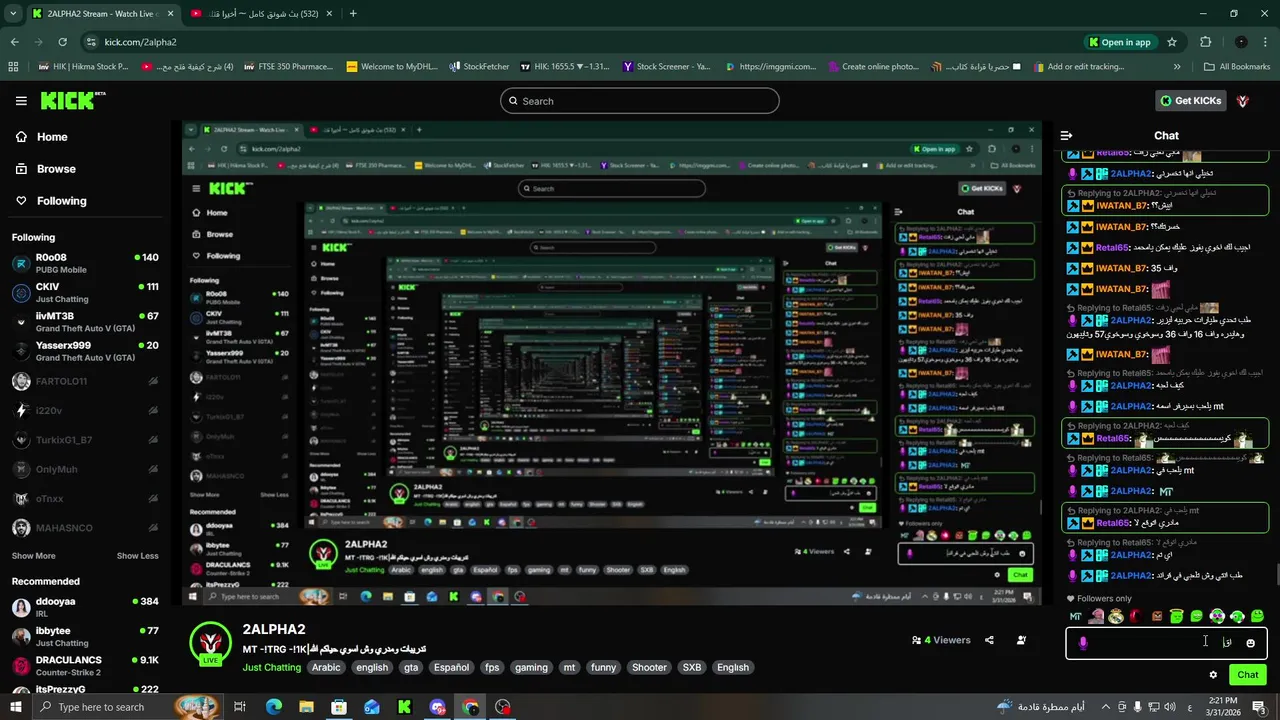Open DRACULANCS Counter-Strike 2 recommended channel
The image size is (1280, 720).
(x=85, y=665)
